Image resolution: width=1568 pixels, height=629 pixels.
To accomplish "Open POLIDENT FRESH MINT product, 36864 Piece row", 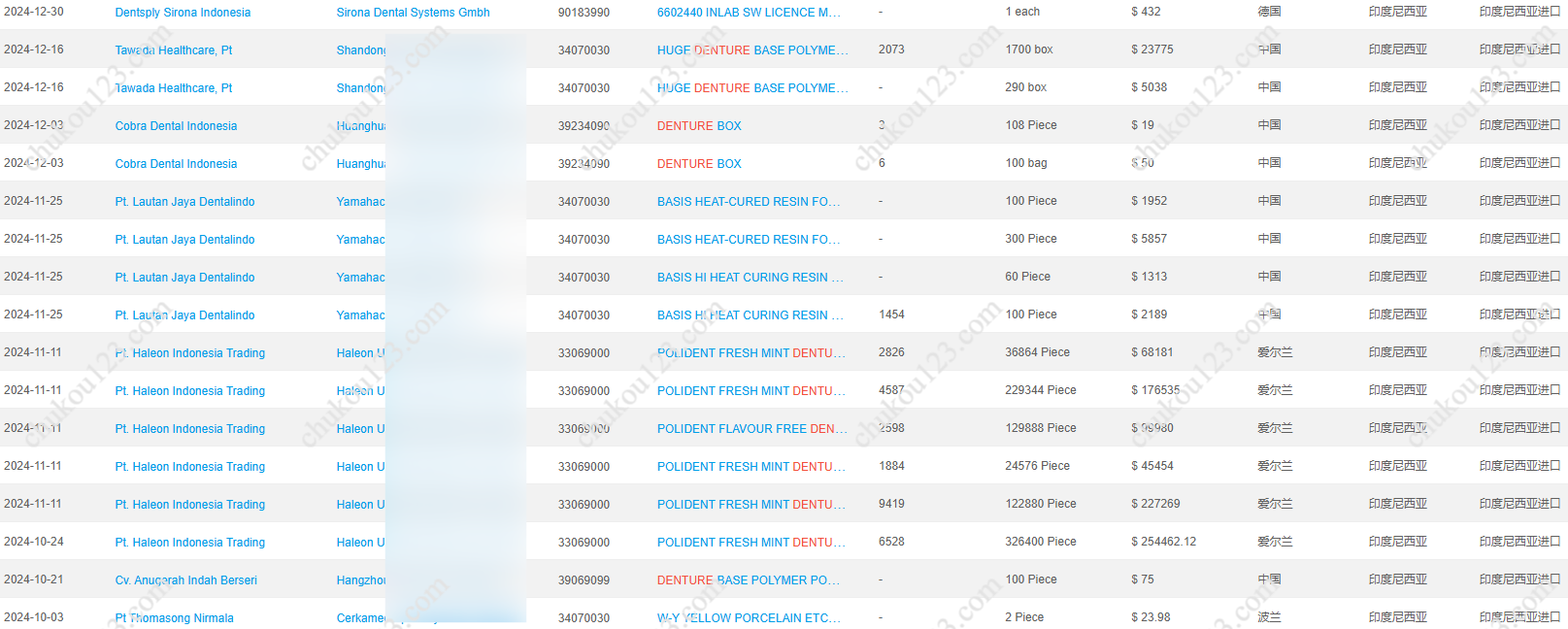I will (x=751, y=353).
